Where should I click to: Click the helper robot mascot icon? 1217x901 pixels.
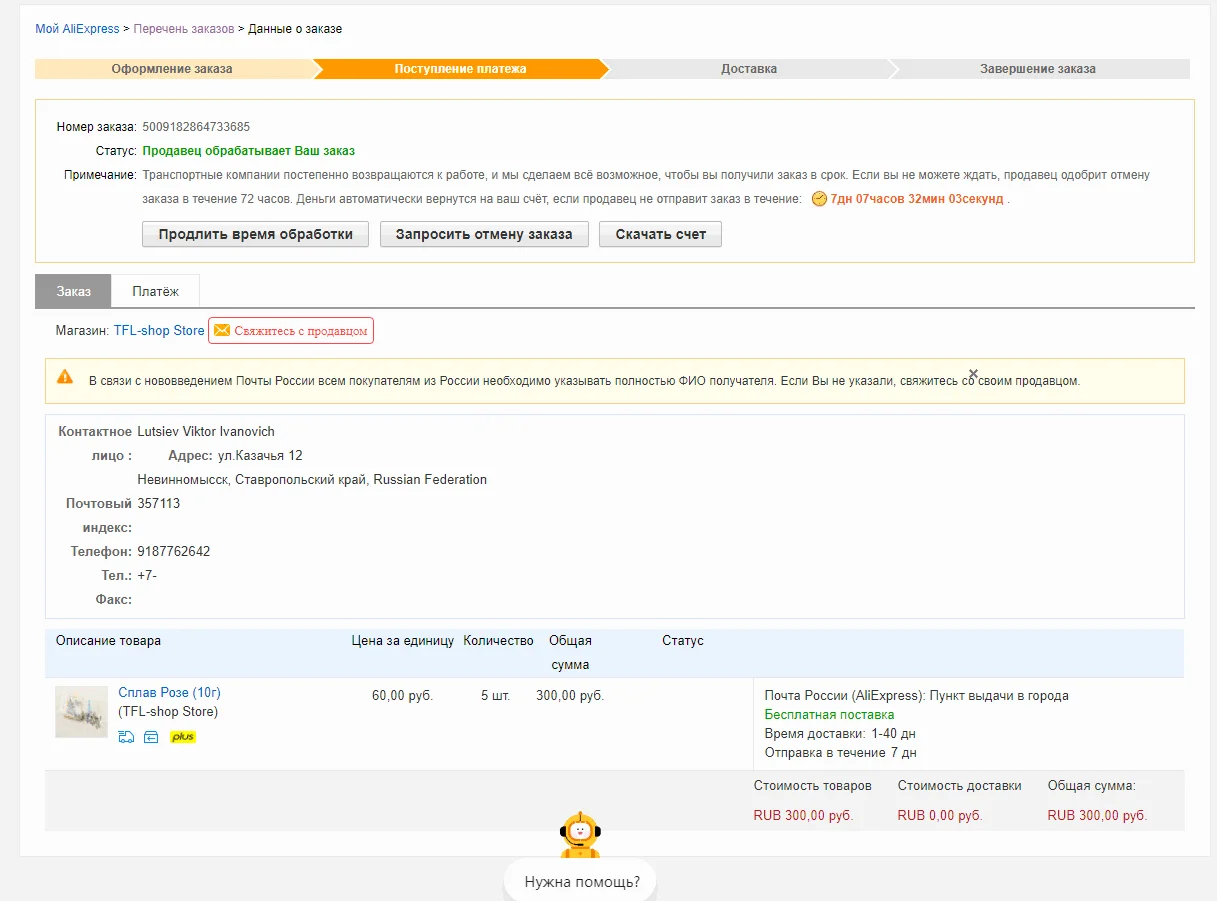580,835
